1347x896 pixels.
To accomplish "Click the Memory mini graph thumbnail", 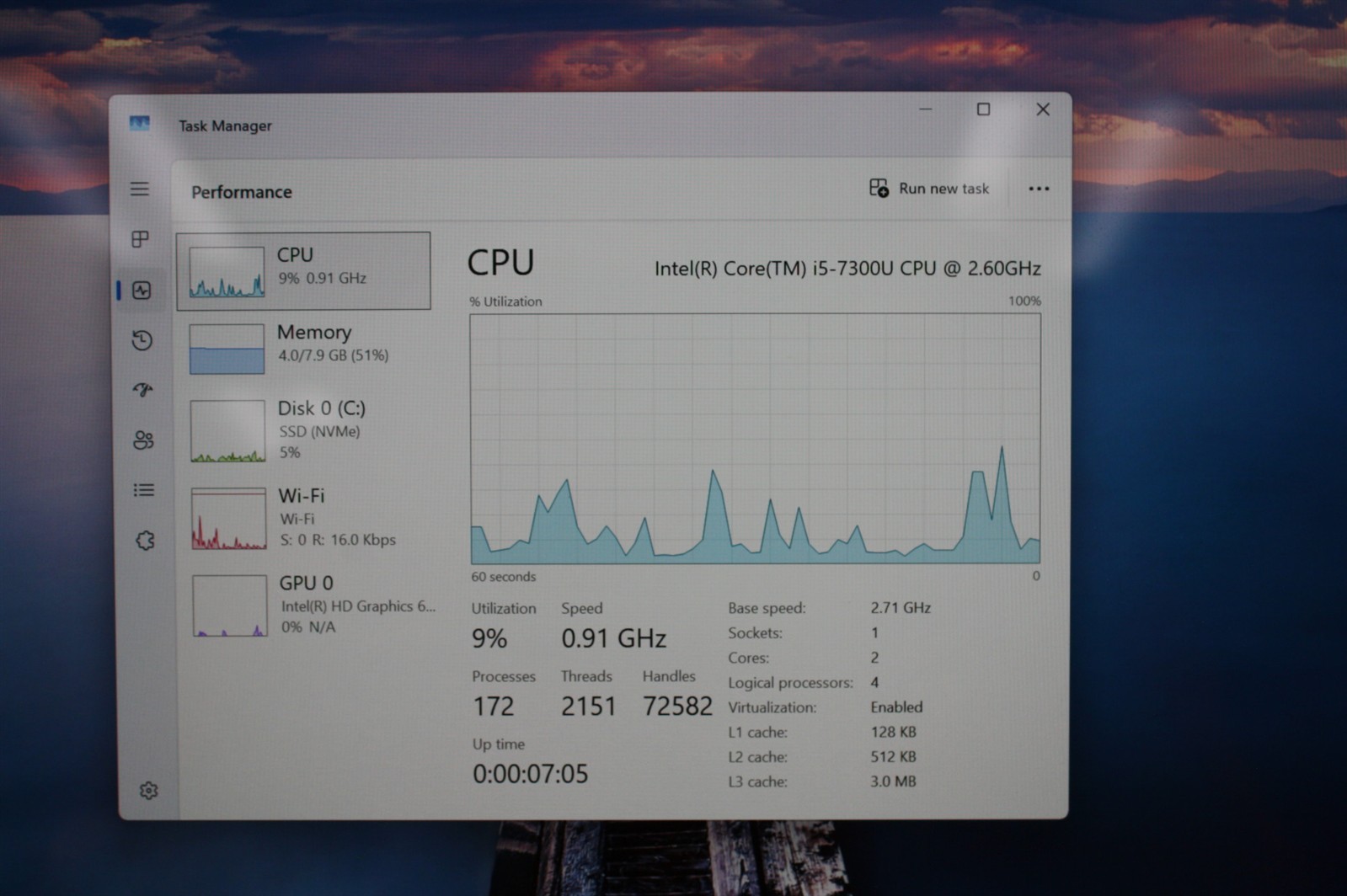I will point(227,349).
